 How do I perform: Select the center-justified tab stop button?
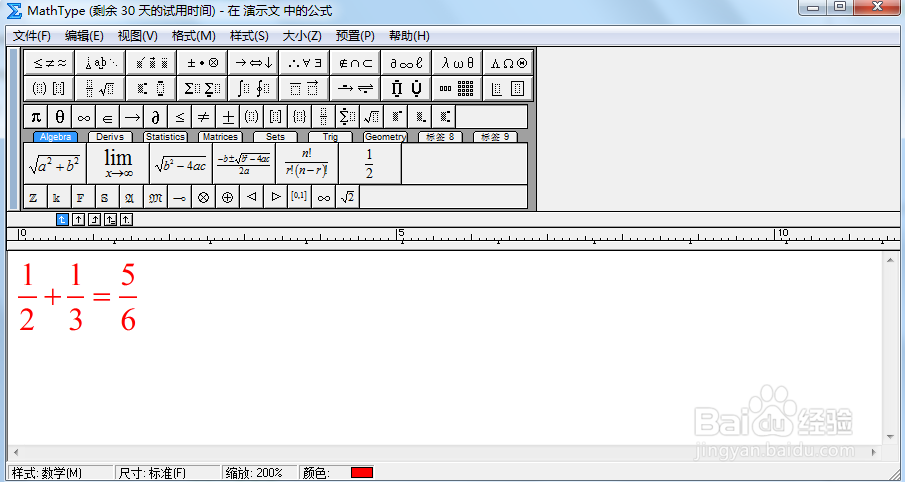click(x=78, y=219)
